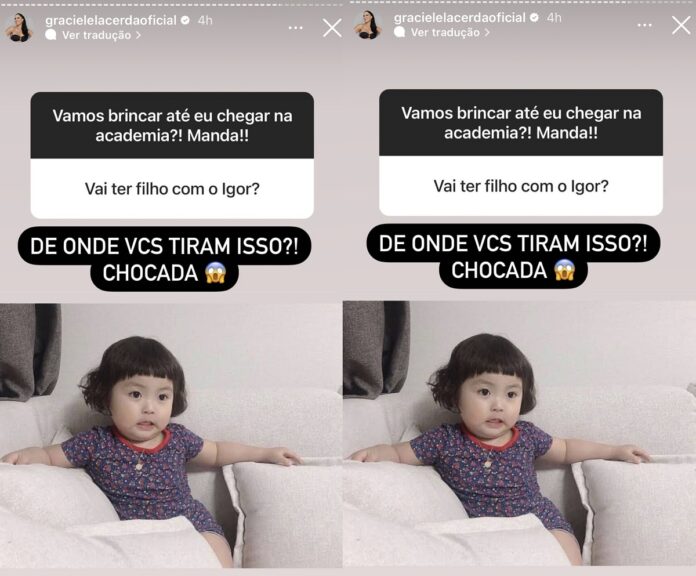This screenshot has width=696, height=576.
Task: Tap 'DE ONDE VCS TIRAM ISSO' caption, right
Action: tap(513, 244)
